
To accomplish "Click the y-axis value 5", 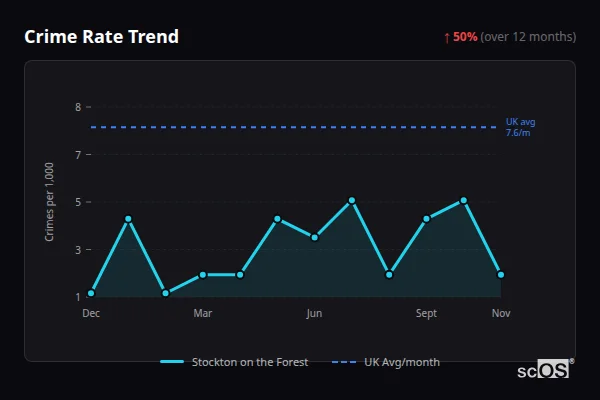I will 78,202.
